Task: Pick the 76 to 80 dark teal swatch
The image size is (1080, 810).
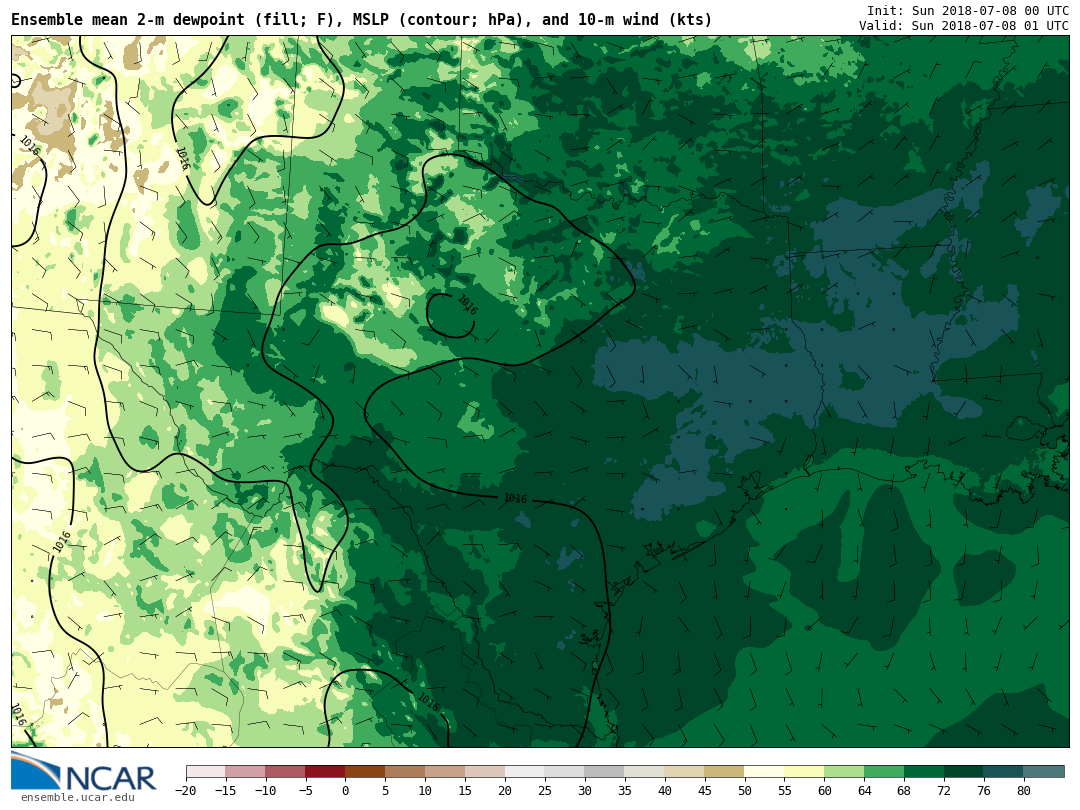Action: [x=1003, y=771]
